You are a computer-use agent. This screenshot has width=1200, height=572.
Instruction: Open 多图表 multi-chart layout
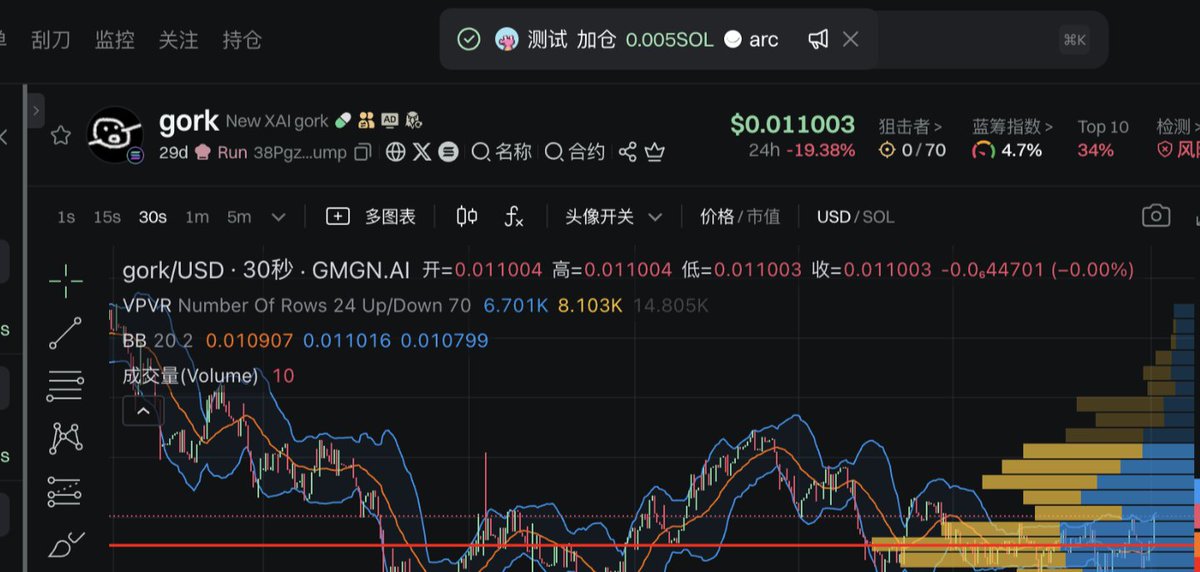371,217
